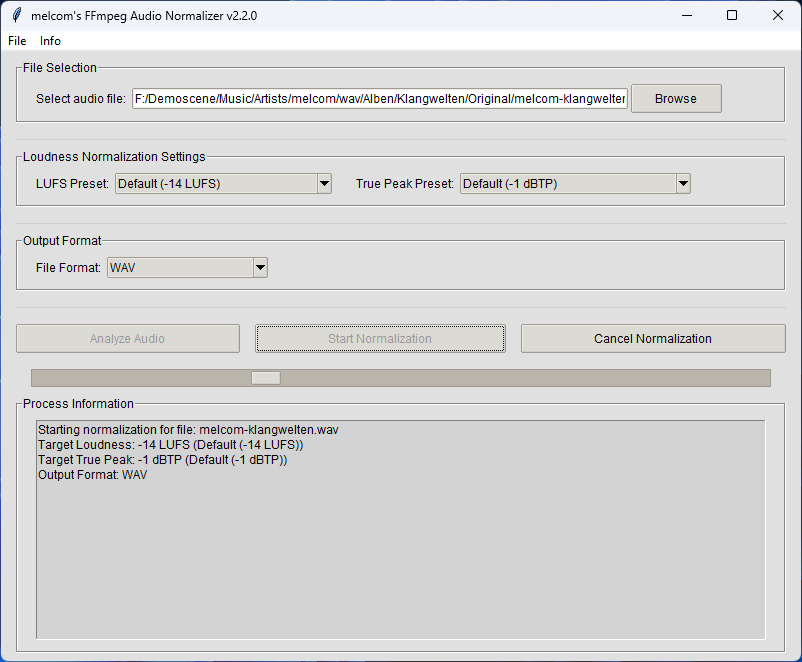802x662 pixels.
Task: Click the Analyze Audio button
Action: click(x=128, y=339)
